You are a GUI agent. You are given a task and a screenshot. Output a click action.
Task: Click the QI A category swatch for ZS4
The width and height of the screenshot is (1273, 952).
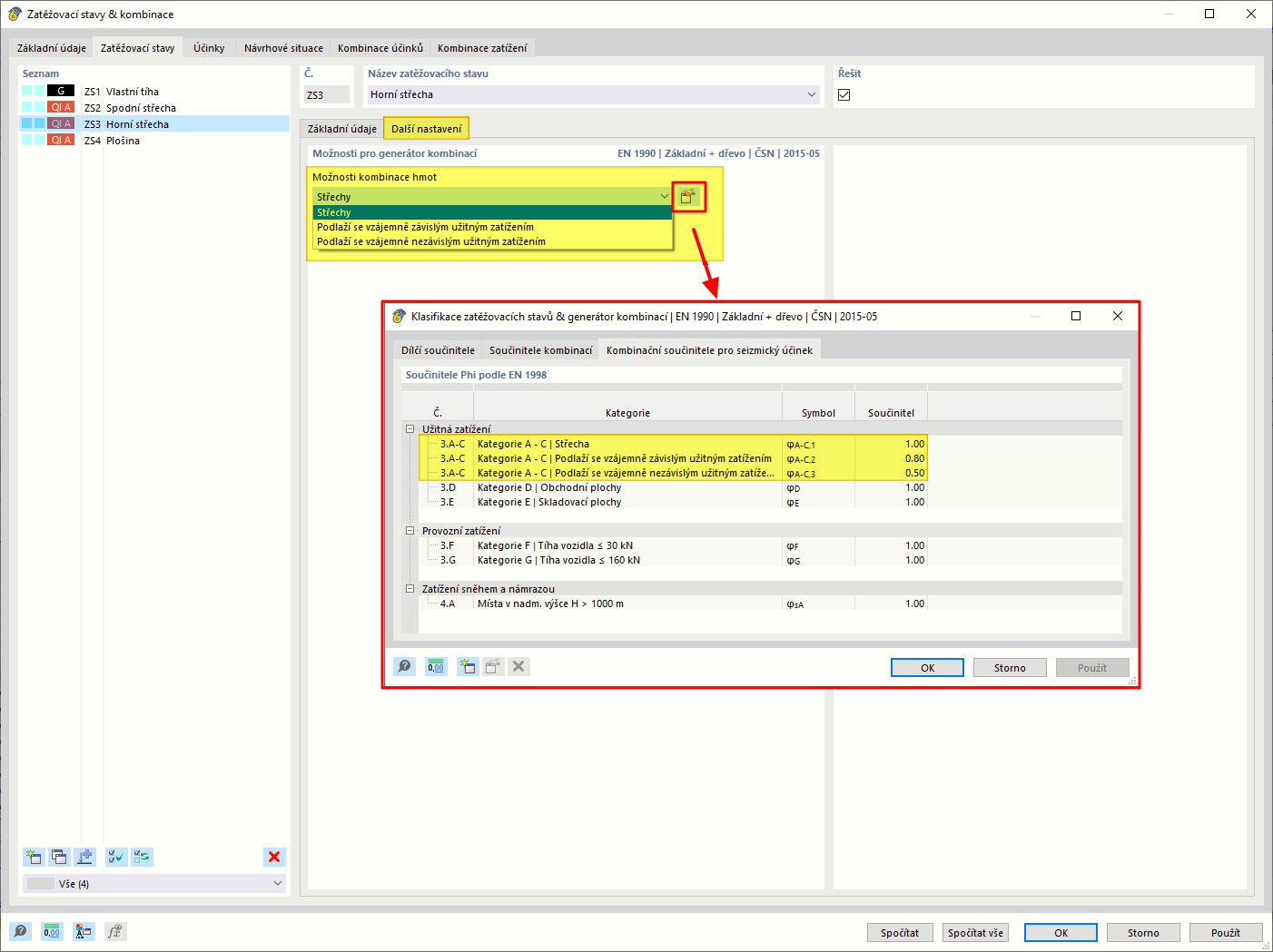click(61, 140)
